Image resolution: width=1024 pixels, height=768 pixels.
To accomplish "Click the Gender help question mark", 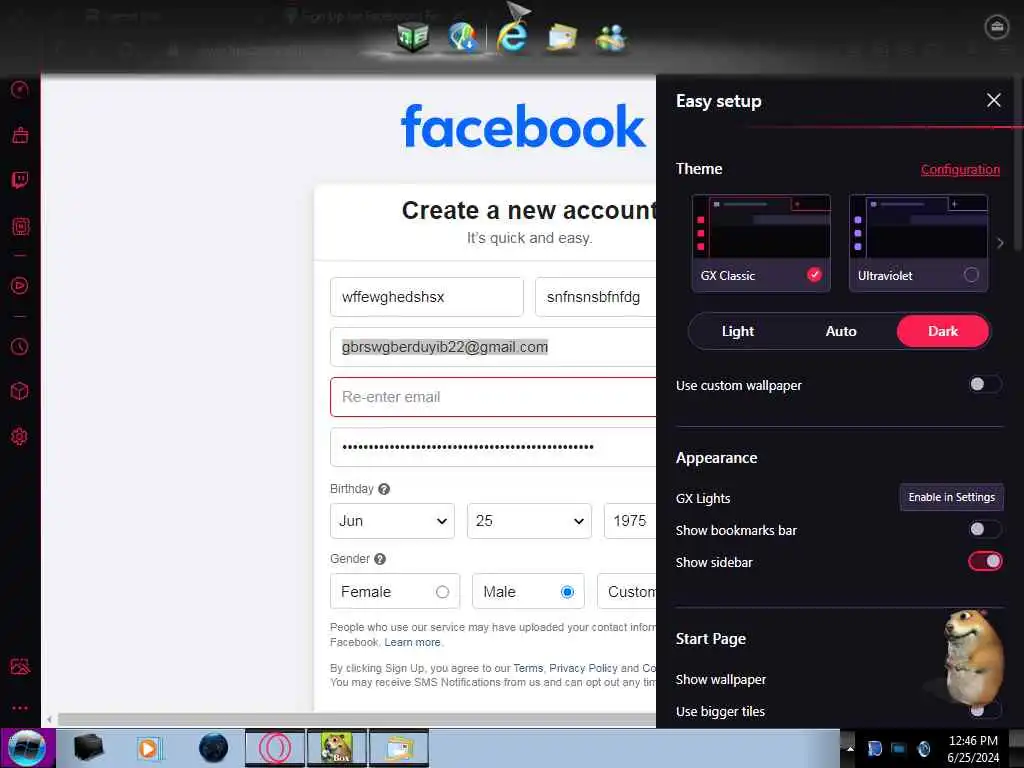I will 380,559.
